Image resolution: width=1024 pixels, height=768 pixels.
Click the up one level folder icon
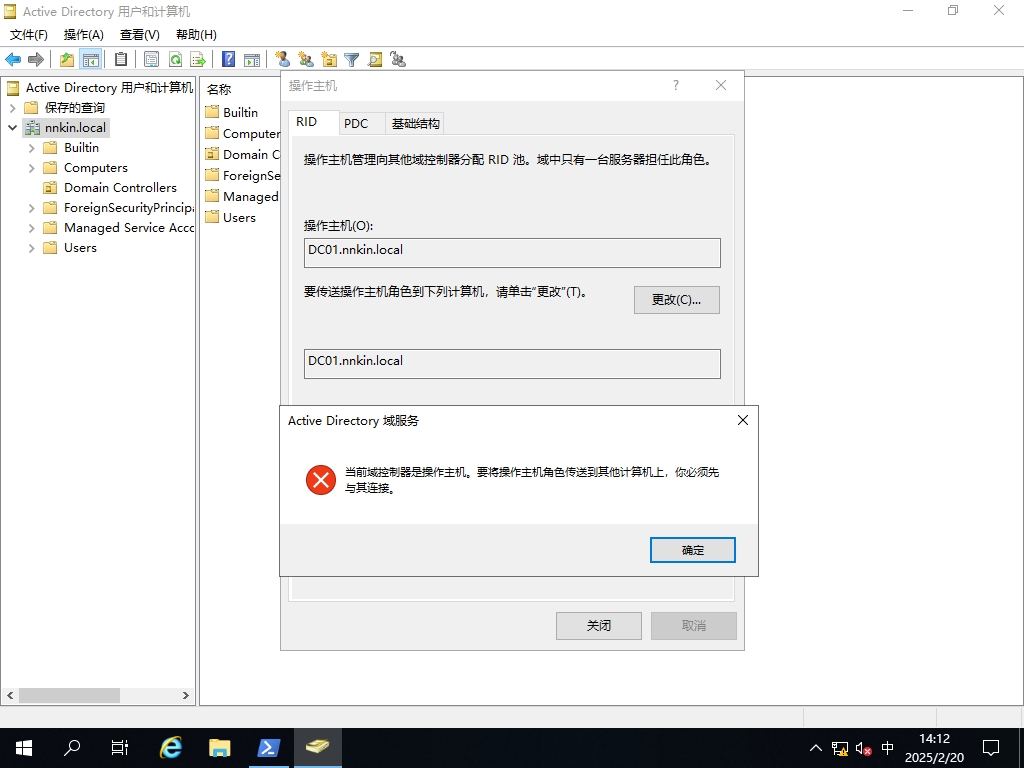tap(67, 60)
